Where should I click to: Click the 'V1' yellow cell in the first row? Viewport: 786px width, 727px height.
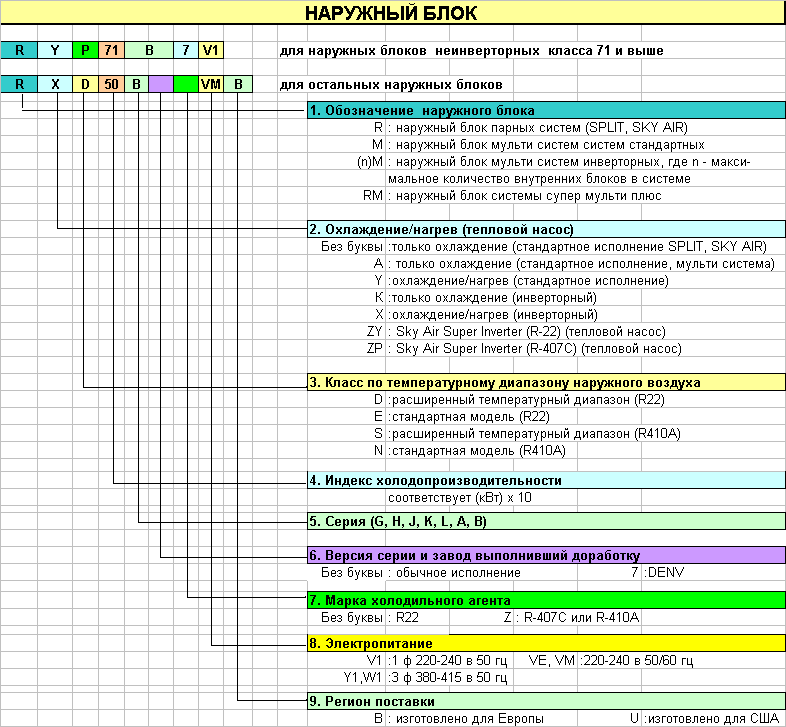[x=211, y=50]
